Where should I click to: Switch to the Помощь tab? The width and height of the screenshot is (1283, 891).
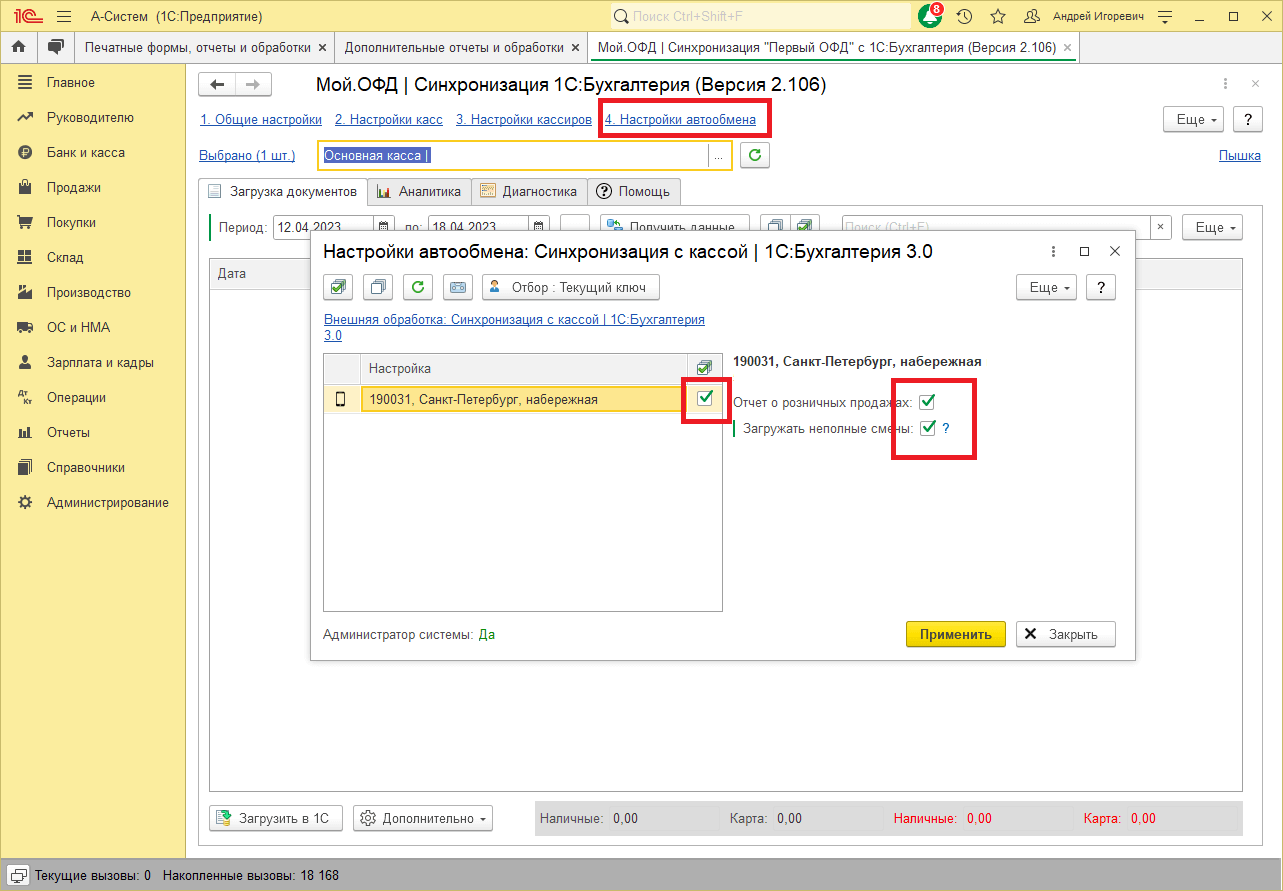click(634, 191)
